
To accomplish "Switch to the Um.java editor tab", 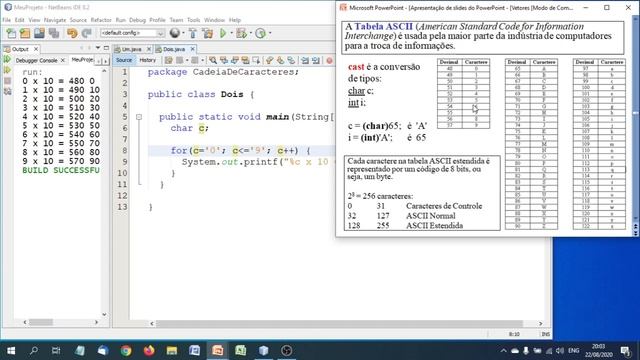I will click(131, 49).
